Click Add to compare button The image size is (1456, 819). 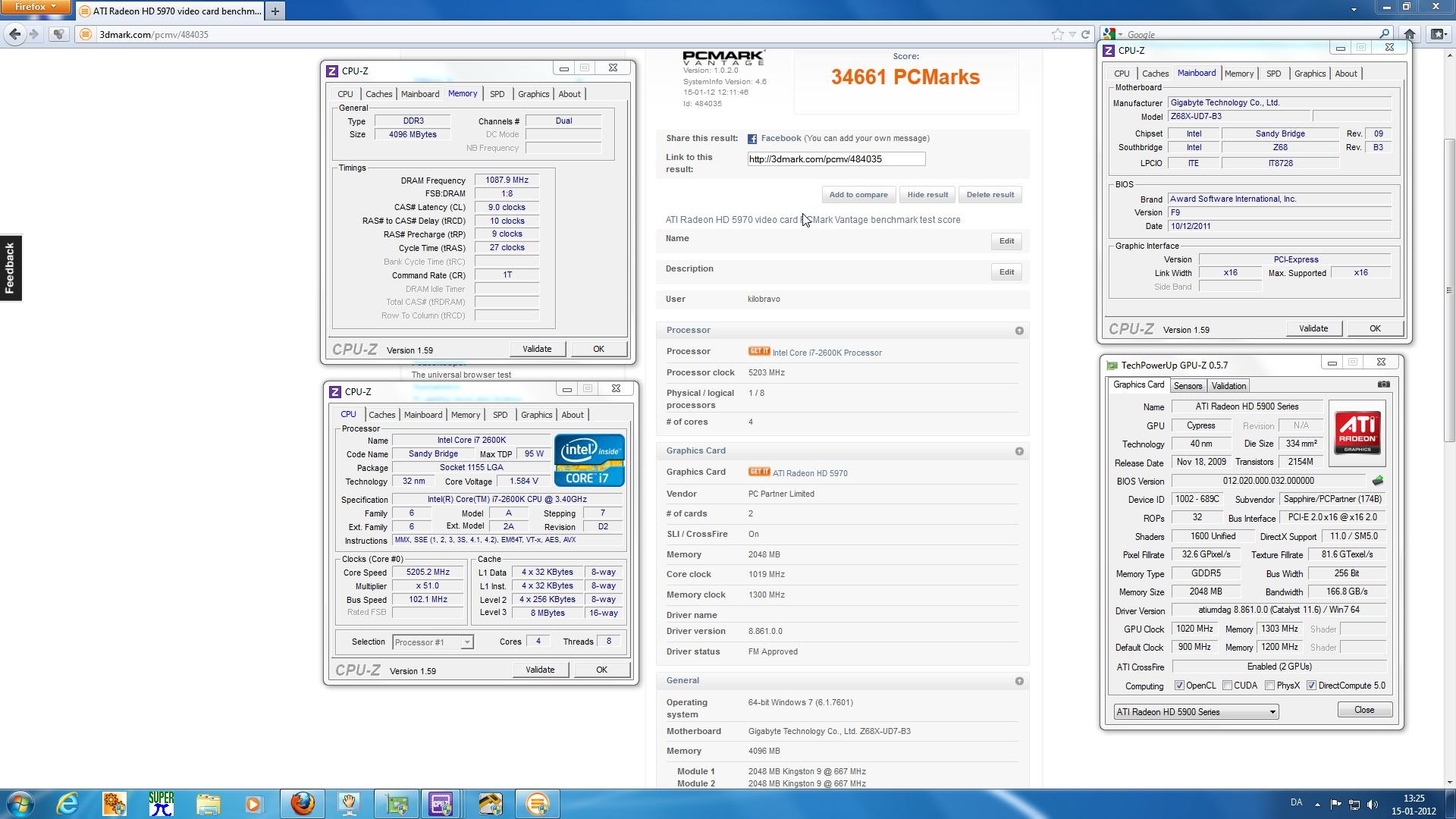click(858, 195)
